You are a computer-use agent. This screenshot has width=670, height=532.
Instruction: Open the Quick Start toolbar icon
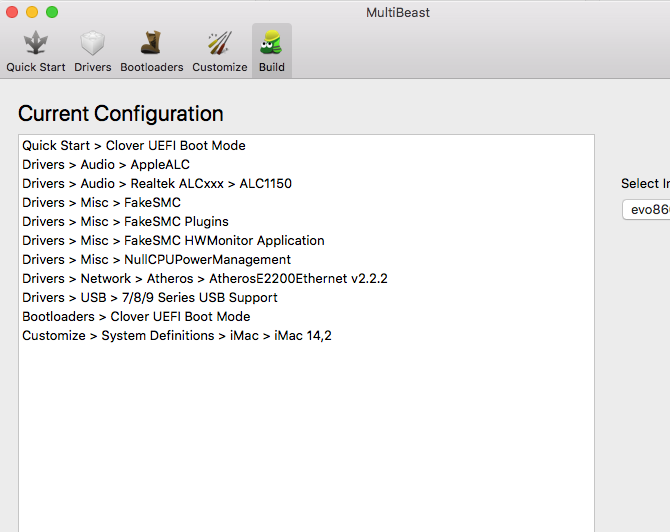(x=36, y=51)
